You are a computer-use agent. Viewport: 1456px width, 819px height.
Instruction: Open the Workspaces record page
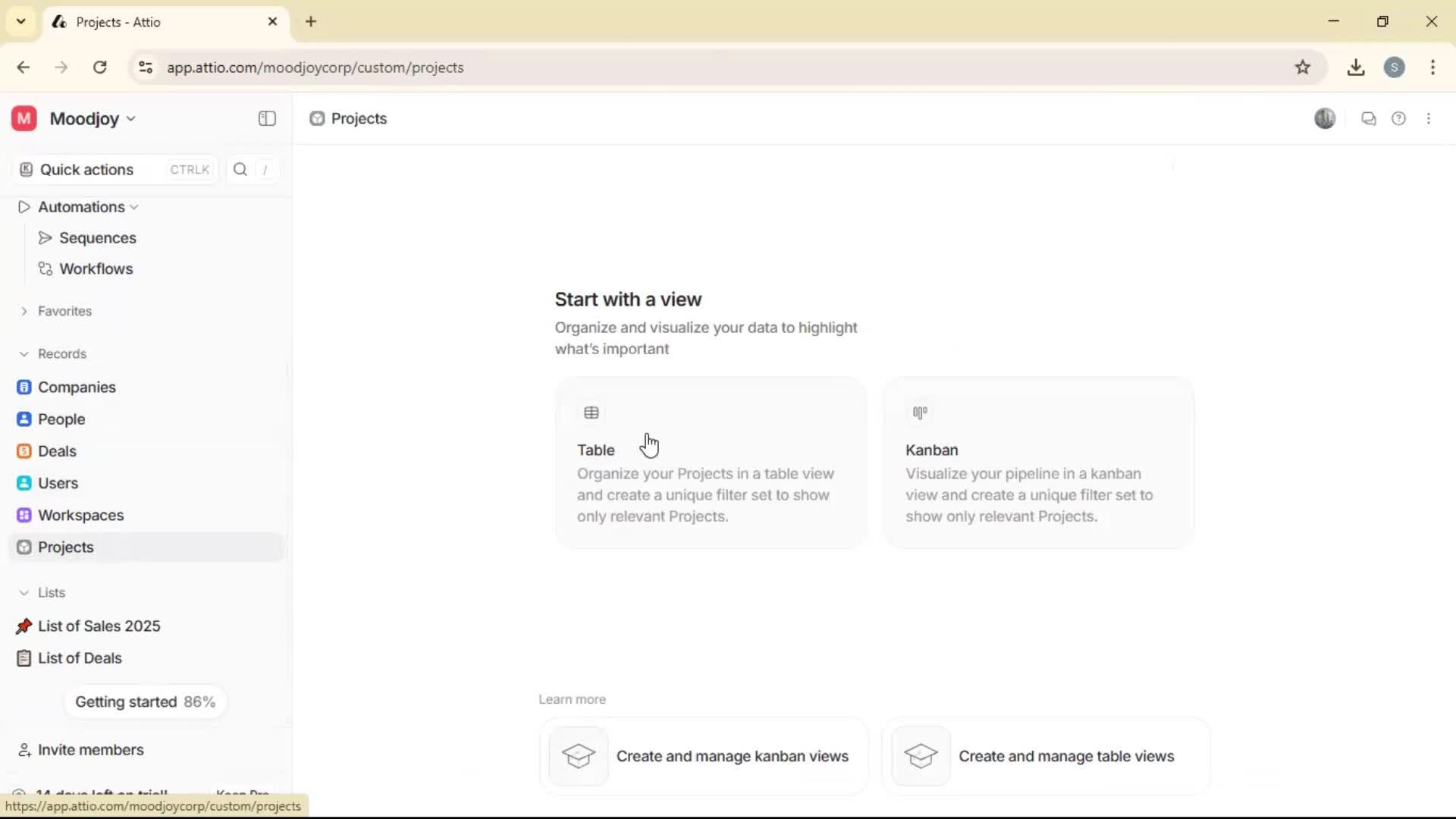pos(80,515)
